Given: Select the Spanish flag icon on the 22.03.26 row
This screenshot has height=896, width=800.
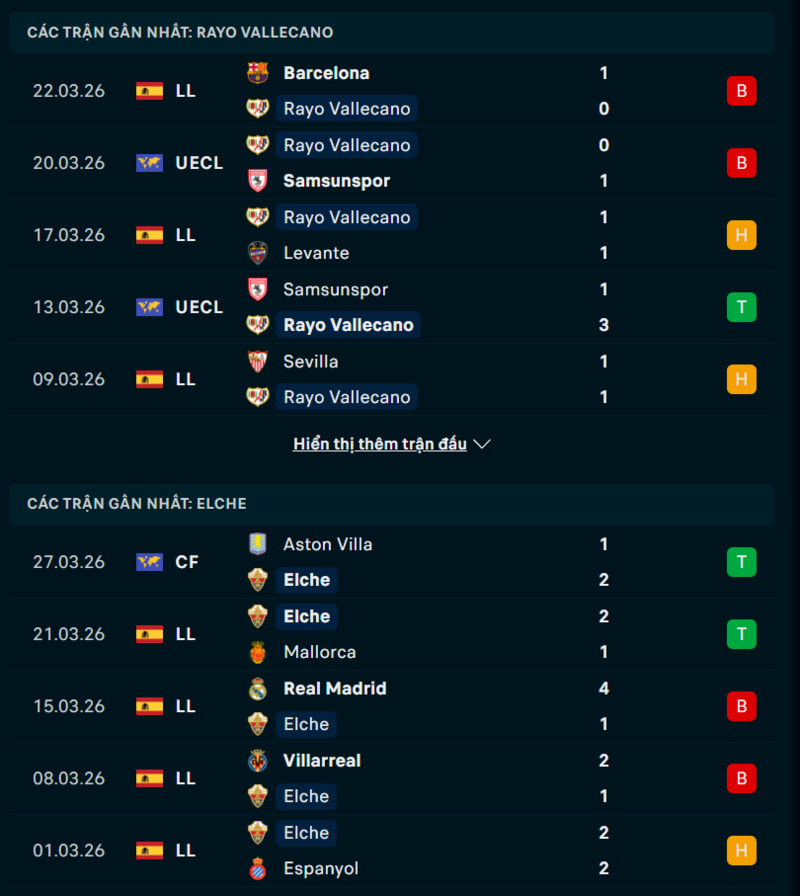Looking at the screenshot, I should coord(150,90).
